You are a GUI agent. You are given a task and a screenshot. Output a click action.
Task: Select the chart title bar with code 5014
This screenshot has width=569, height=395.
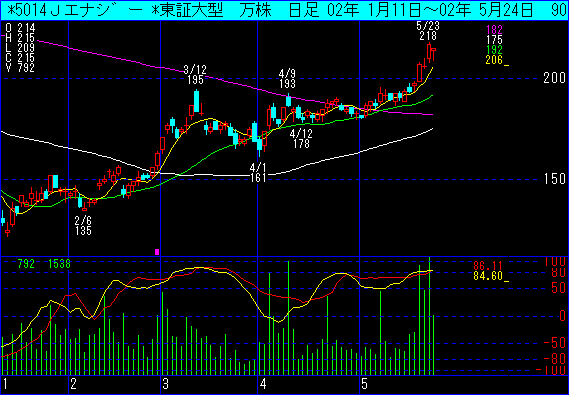(284, 11)
